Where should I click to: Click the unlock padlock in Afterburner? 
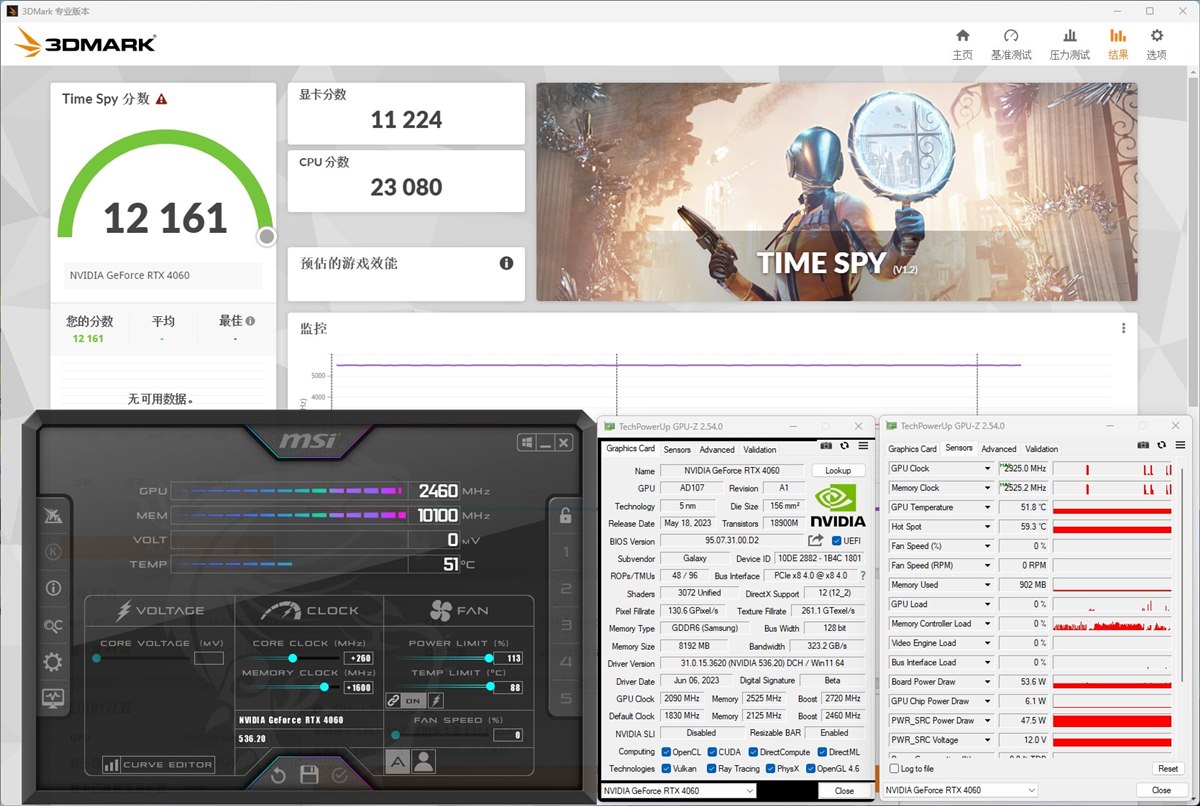tap(566, 516)
